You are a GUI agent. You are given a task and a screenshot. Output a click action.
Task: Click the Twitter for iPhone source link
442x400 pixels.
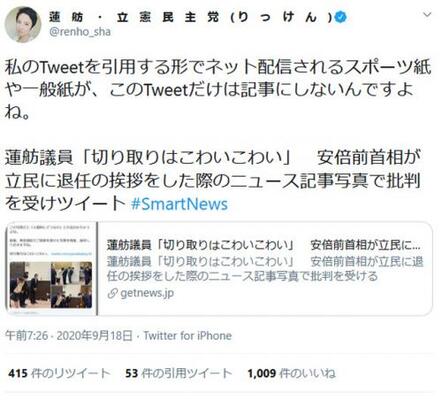click(188, 336)
